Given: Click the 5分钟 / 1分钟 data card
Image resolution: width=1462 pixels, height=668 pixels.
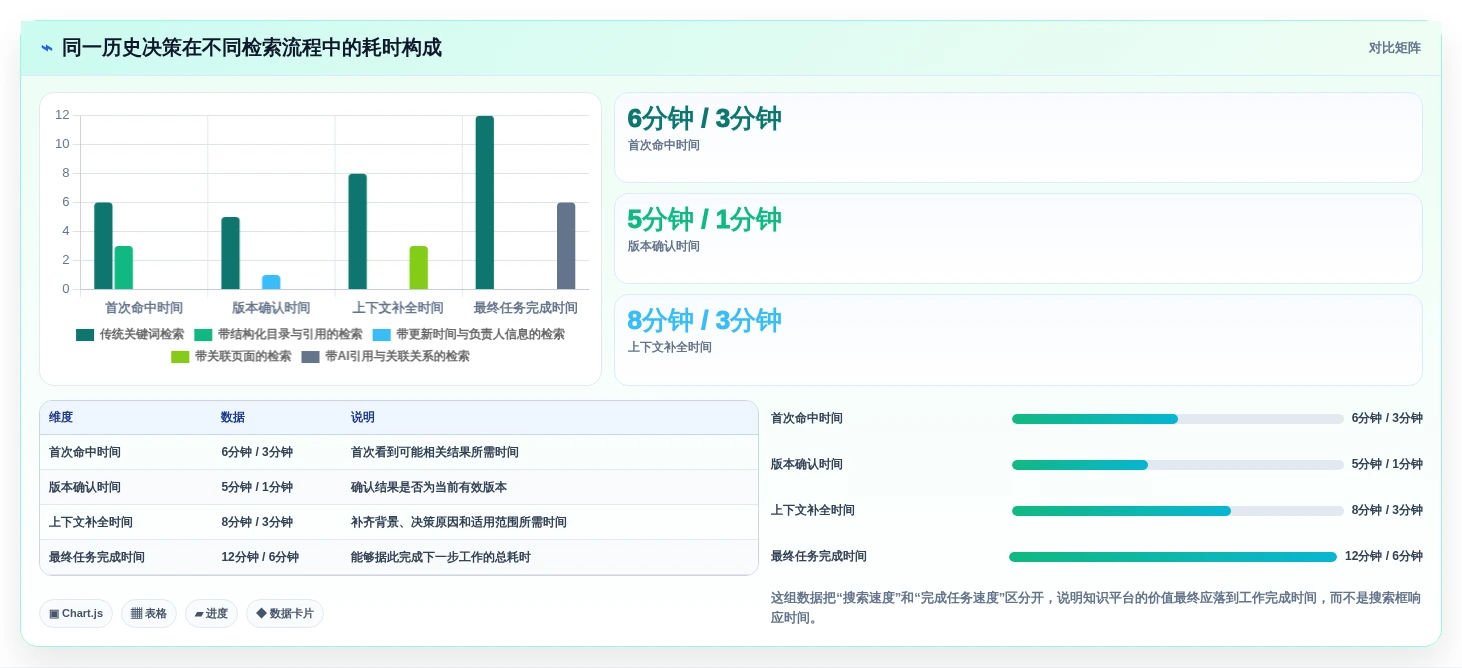Looking at the screenshot, I should [x=1018, y=239].
